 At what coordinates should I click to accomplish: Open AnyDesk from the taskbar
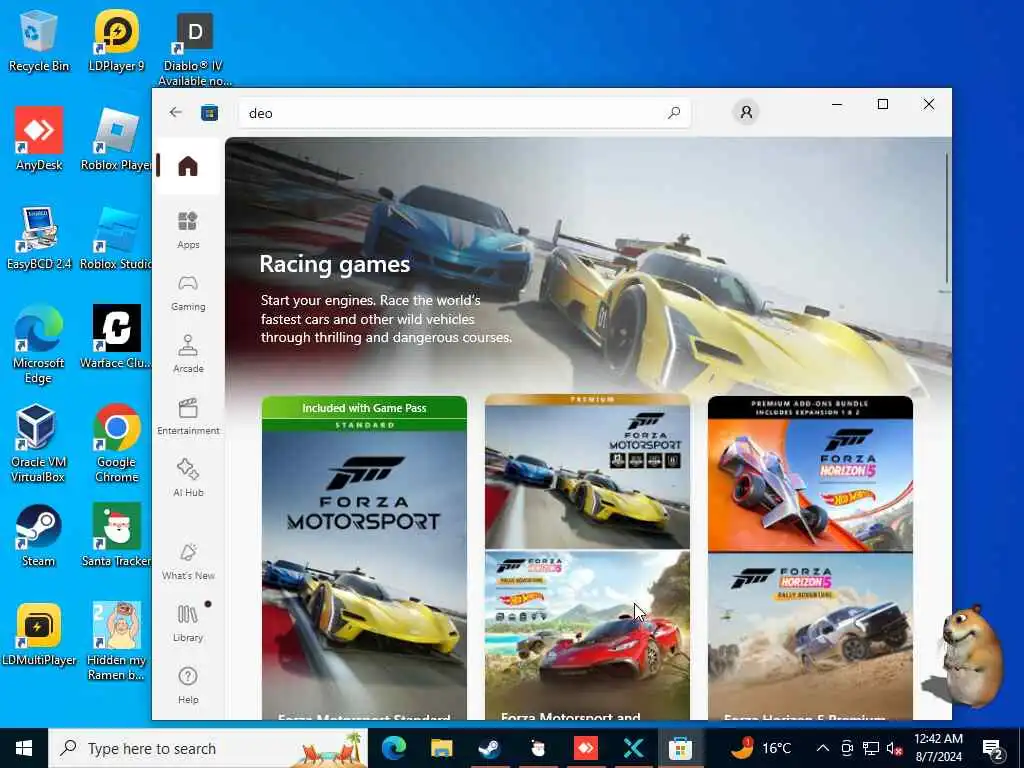[x=585, y=748]
